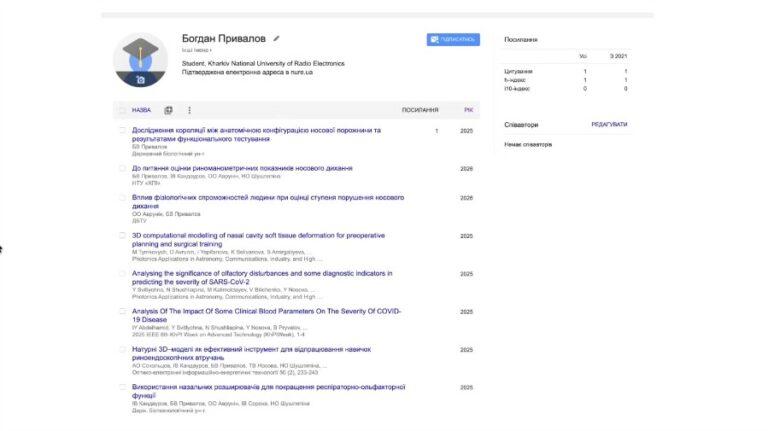Sort by НАЗВА column header
The image size is (768, 431).
[141, 110]
